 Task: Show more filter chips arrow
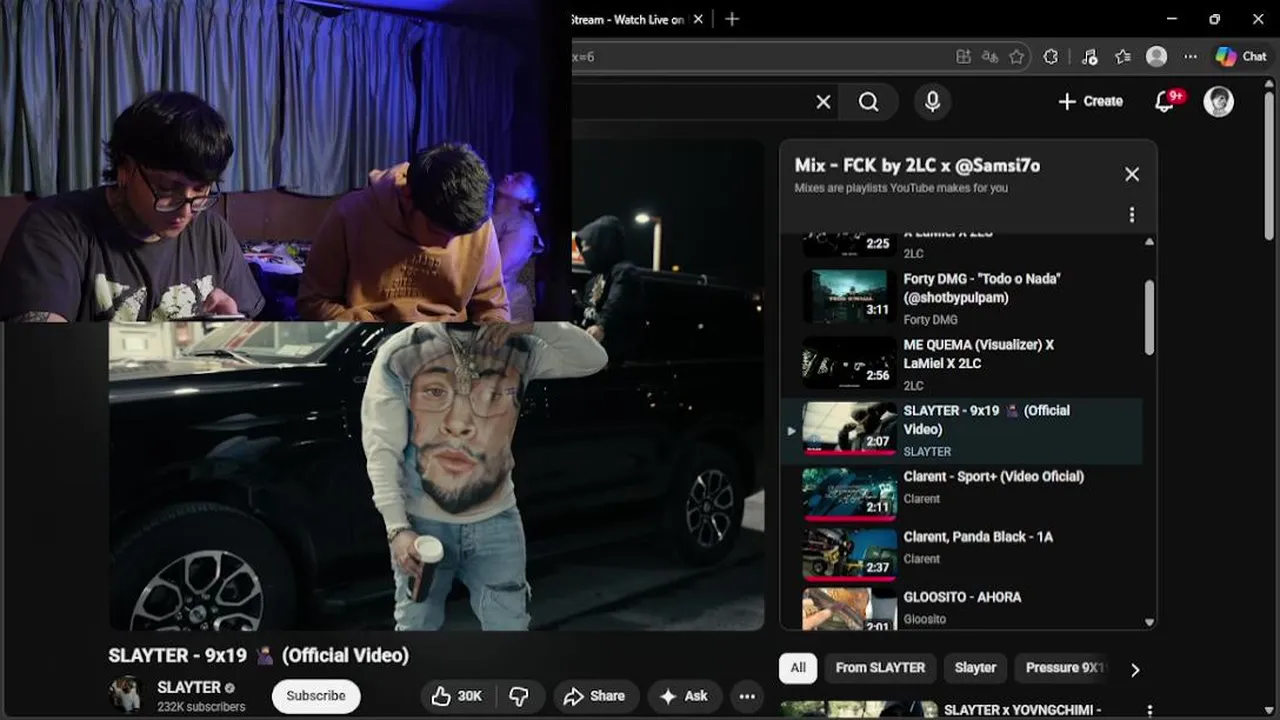coord(1135,670)
